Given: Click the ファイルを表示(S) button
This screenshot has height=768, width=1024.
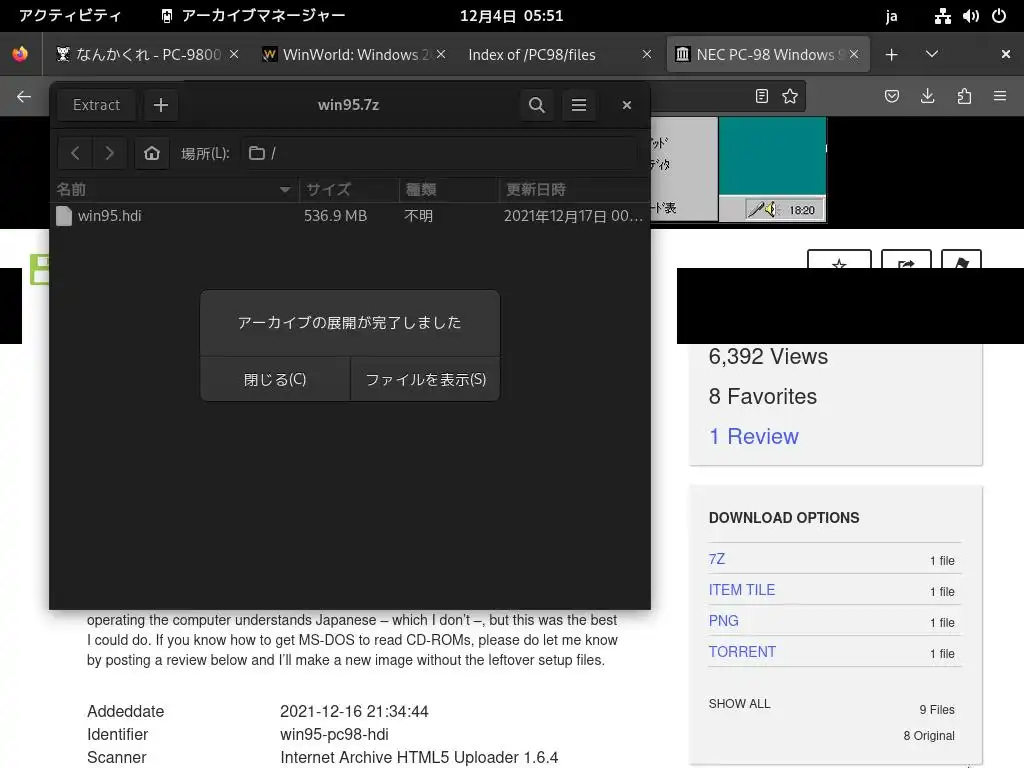Looking at the screenshot, I should coord(425,379).
